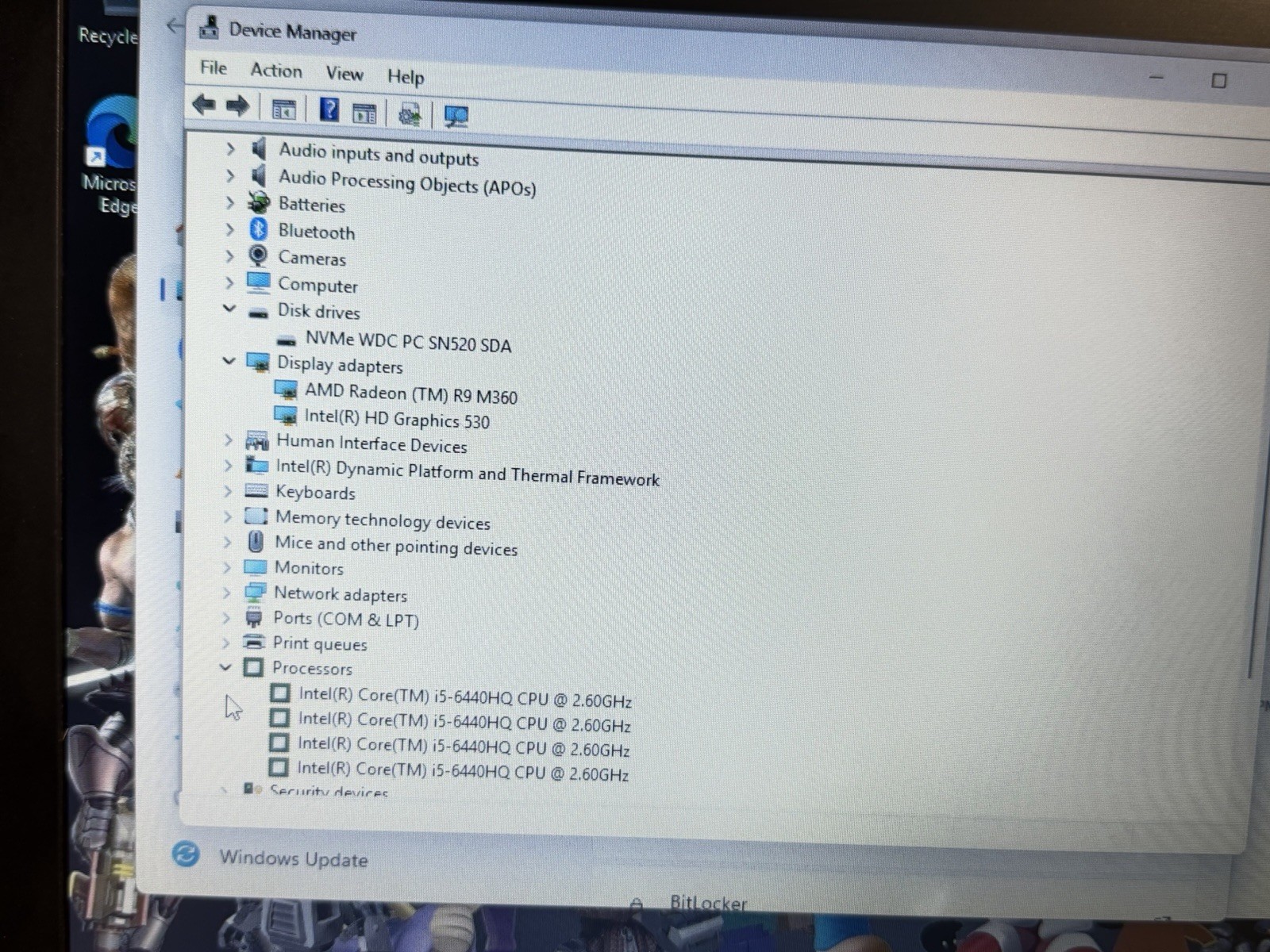Expand Audio Processing Objects (APOs) node
Image resolution: width=1270 pixels, height=952 pixels.
tap(230, 175)
